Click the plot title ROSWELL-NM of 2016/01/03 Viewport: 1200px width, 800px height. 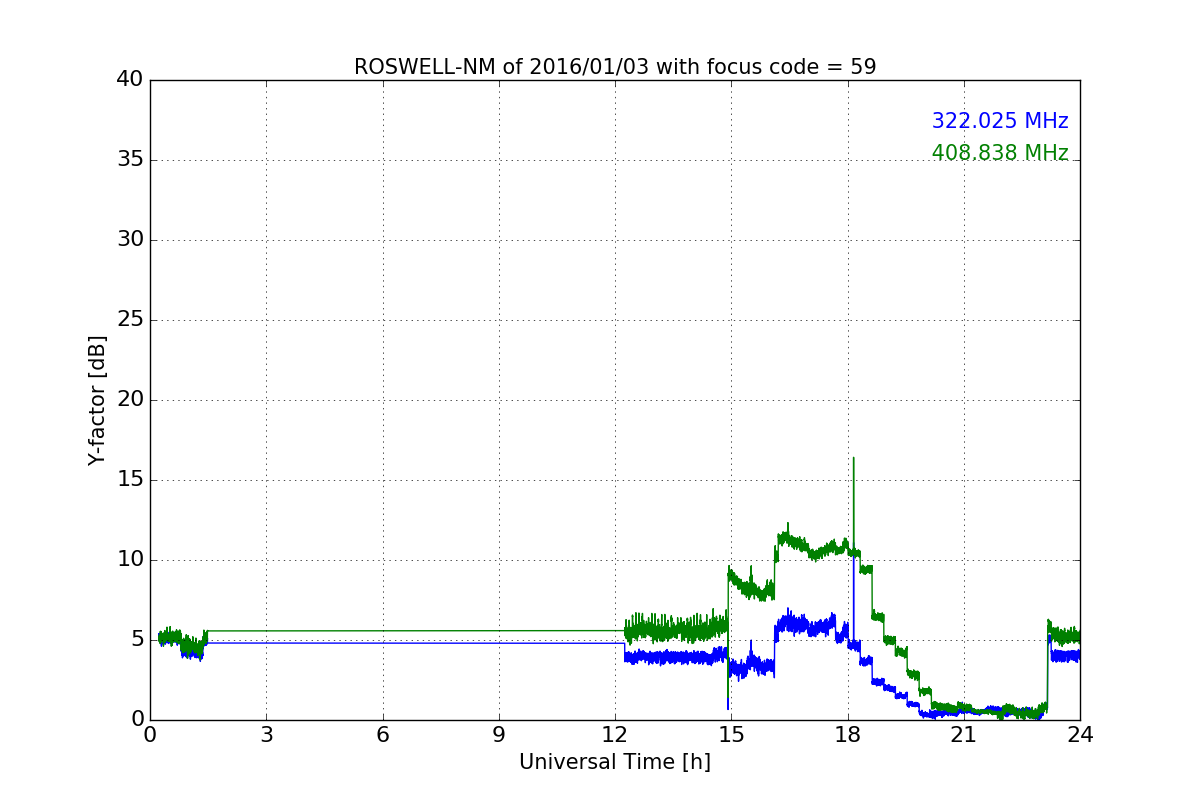[x=615, y=67]
